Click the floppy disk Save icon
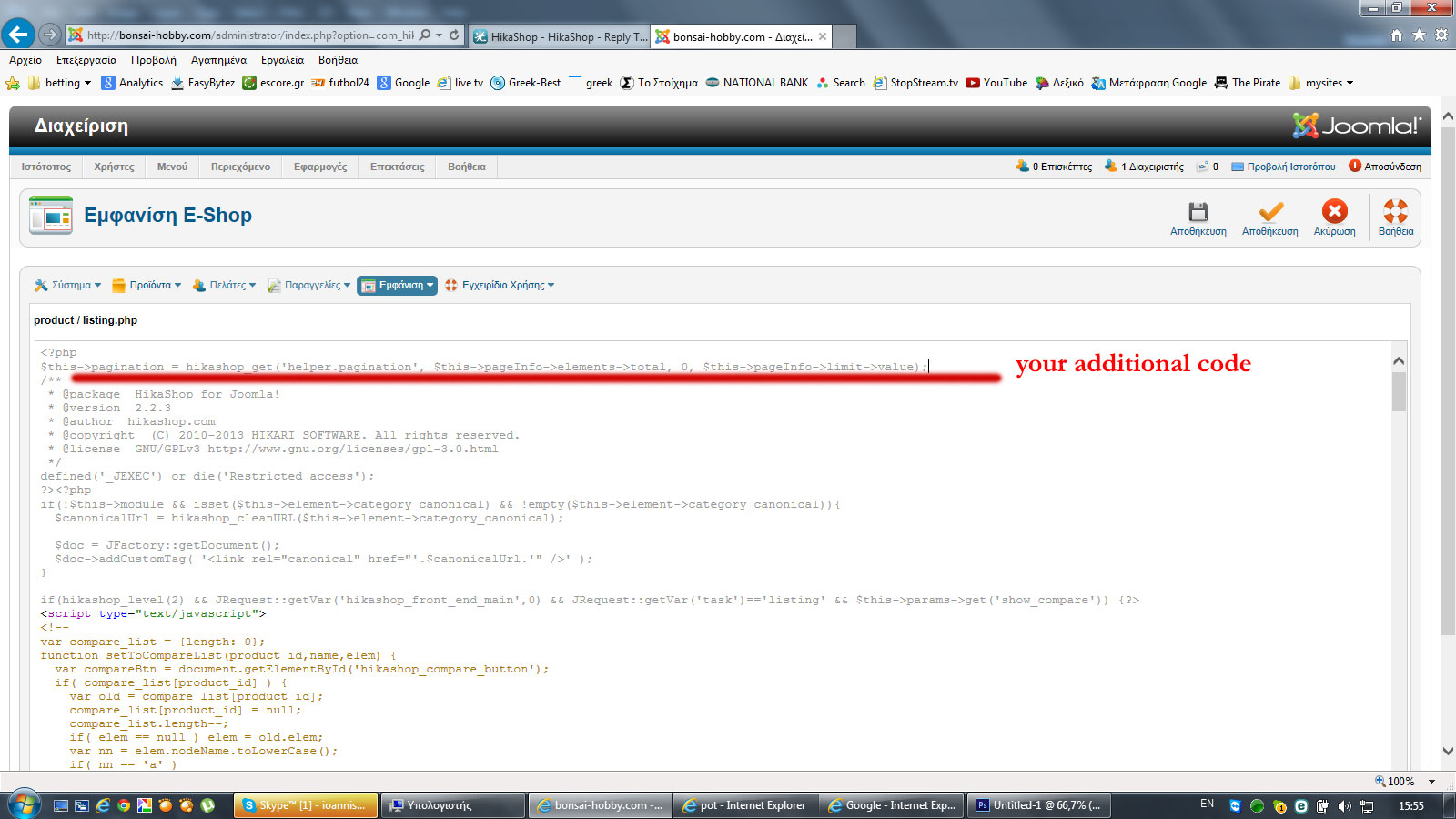This screenshot has width=1456, height=819. click(1198, 212)
